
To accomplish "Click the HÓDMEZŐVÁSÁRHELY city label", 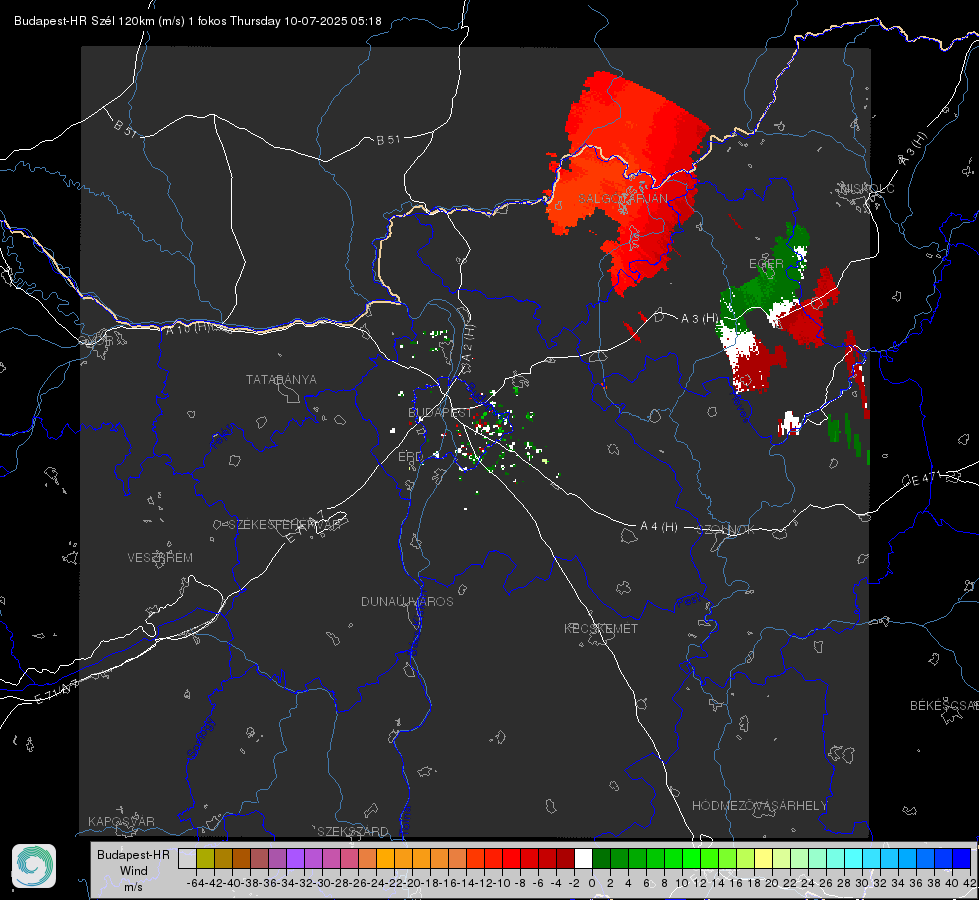I will (759, 806).
